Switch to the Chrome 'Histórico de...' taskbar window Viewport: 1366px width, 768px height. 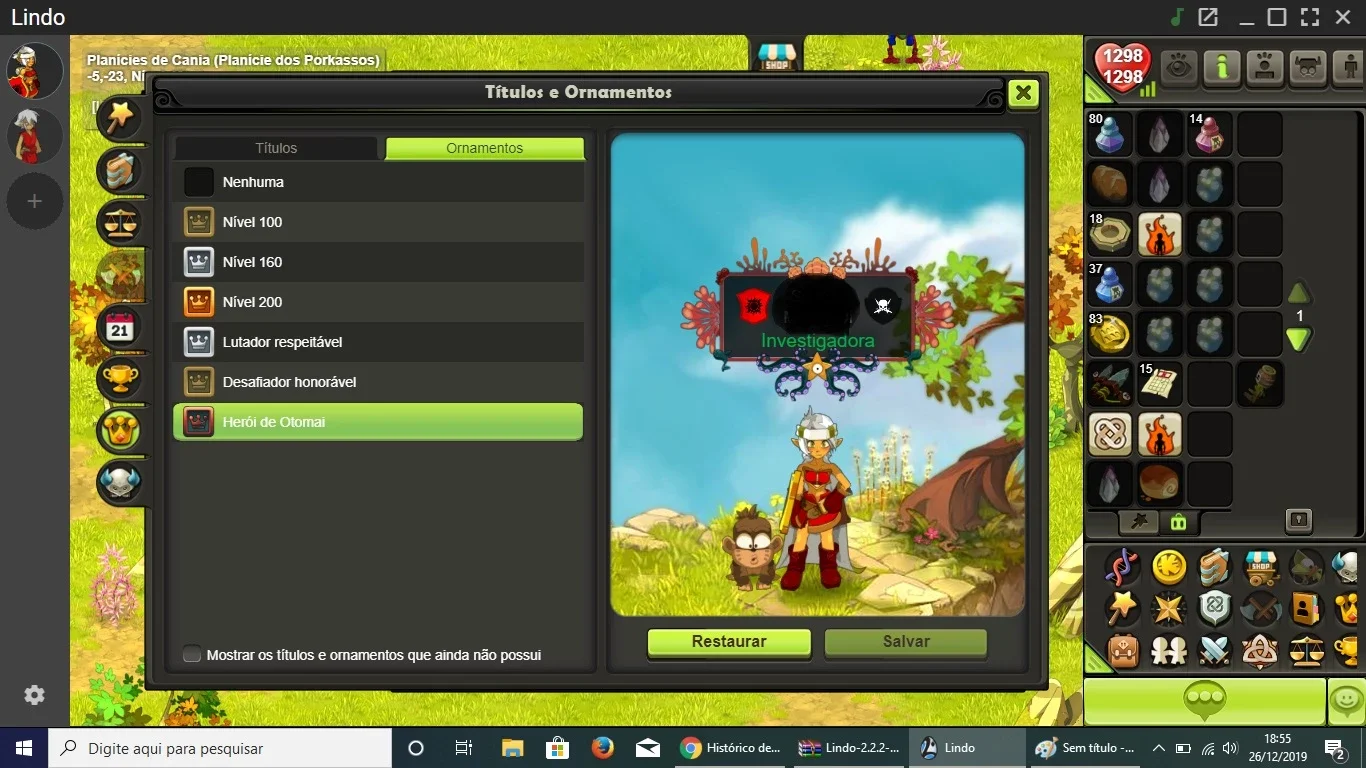pos(729,748)
